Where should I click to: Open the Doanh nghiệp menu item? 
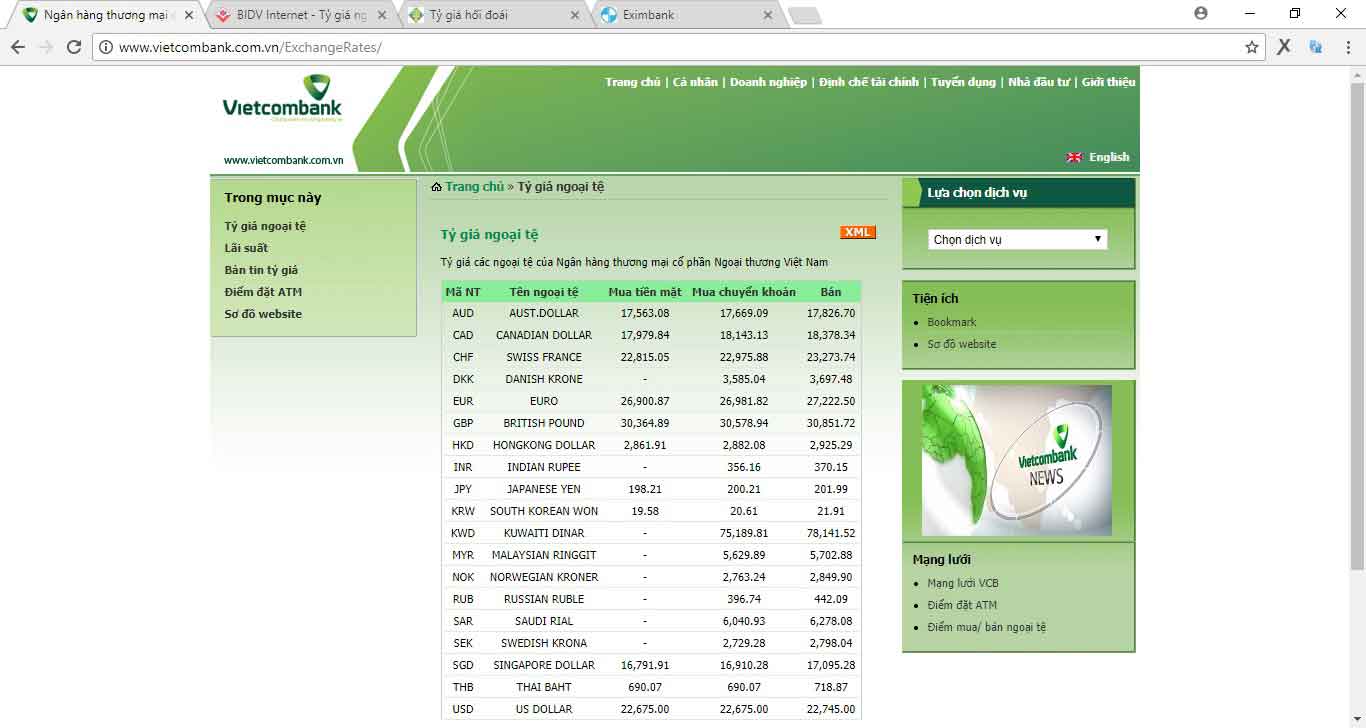[767, 82]
